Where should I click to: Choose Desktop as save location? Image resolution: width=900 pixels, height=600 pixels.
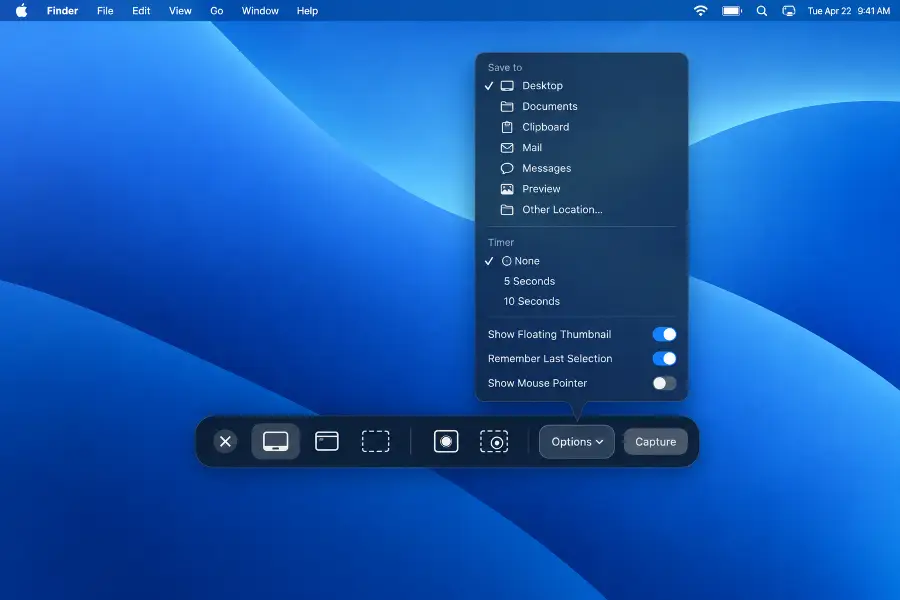pos(581,86)
